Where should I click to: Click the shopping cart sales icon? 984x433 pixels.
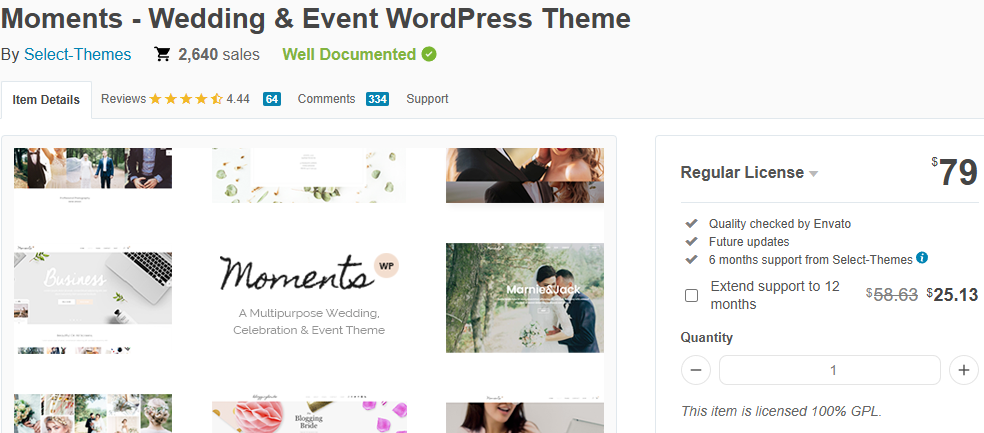point(163,55)
